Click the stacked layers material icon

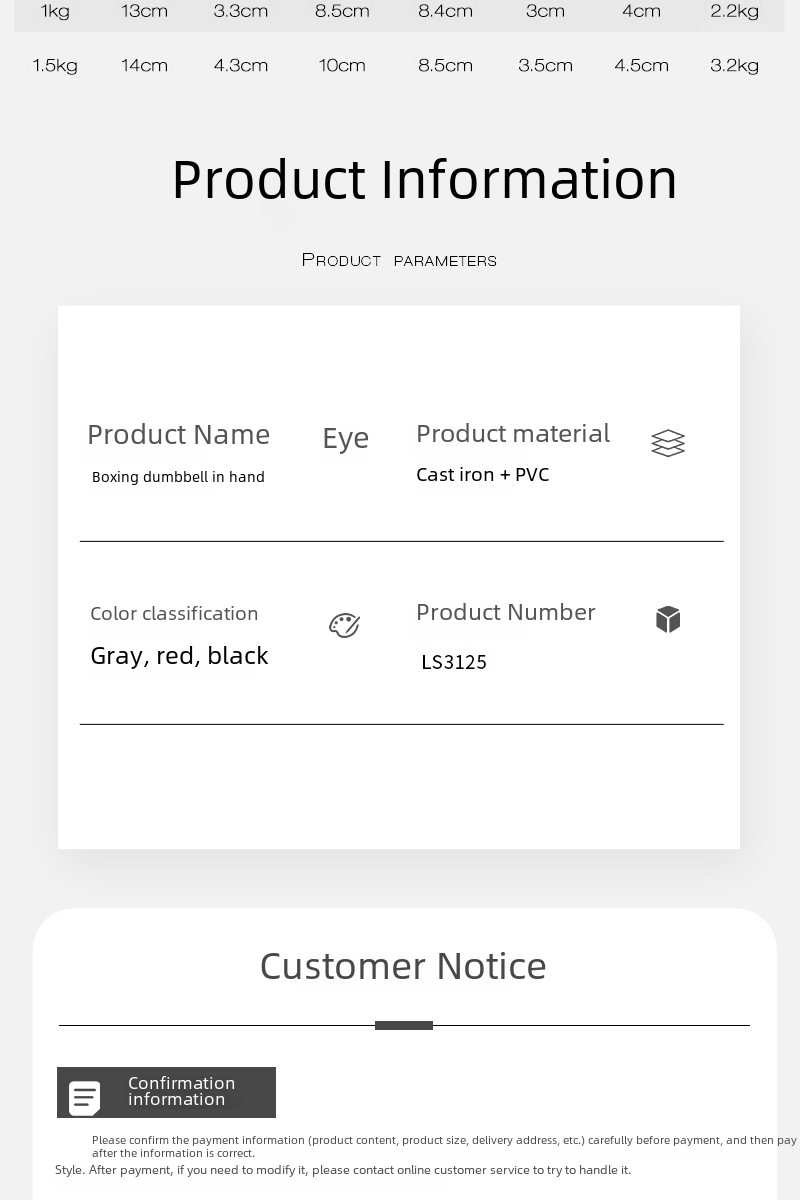pyautogui.click(x=668, y=443)
